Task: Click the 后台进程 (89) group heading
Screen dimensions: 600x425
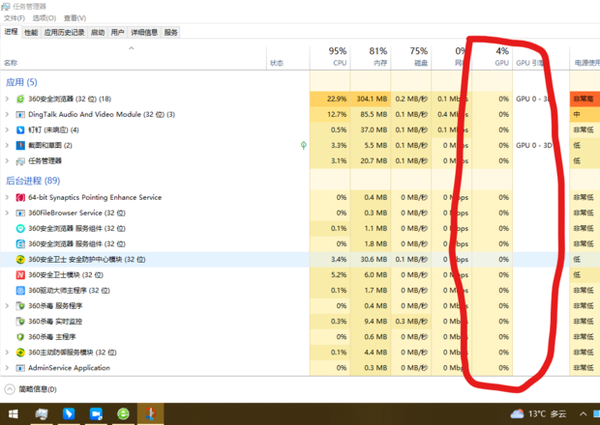Action: coord(33,181)
